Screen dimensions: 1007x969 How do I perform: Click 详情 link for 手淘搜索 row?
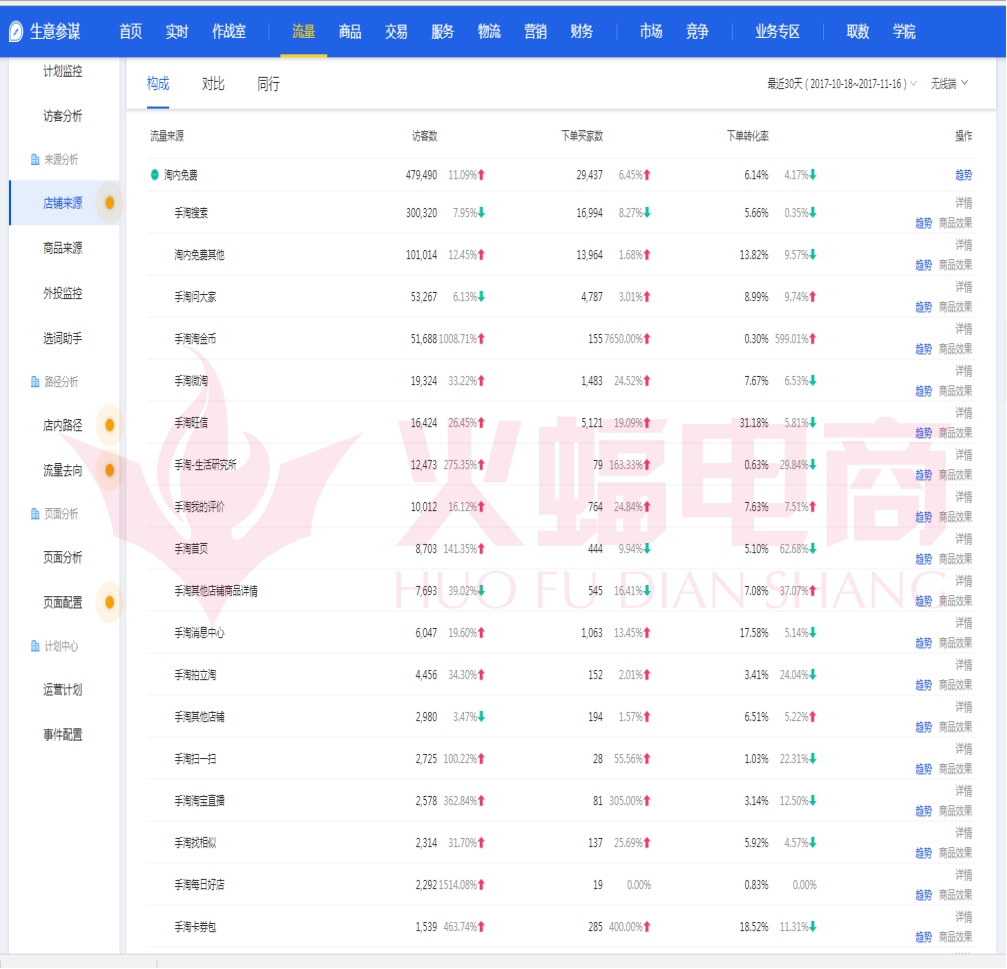click(963, 203)
